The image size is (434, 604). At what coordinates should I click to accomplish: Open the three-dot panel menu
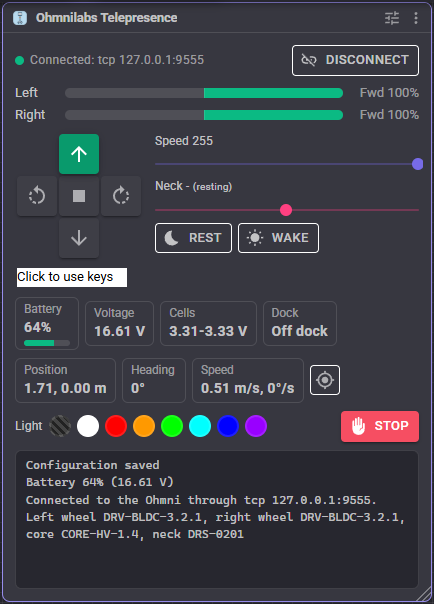point(416,18)
